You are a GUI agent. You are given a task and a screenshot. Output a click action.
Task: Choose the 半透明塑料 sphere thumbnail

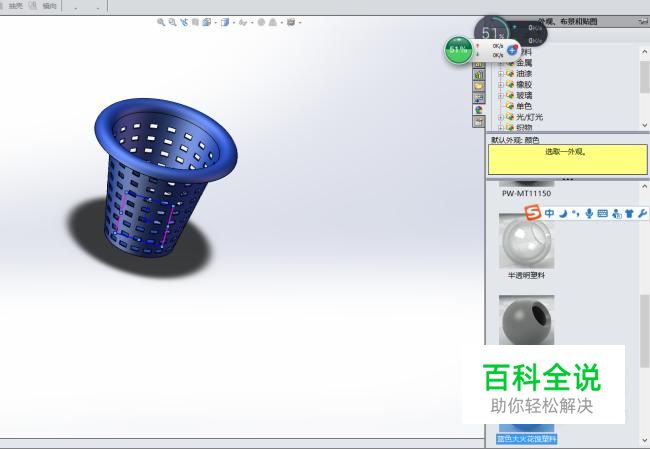click(526, 241)
